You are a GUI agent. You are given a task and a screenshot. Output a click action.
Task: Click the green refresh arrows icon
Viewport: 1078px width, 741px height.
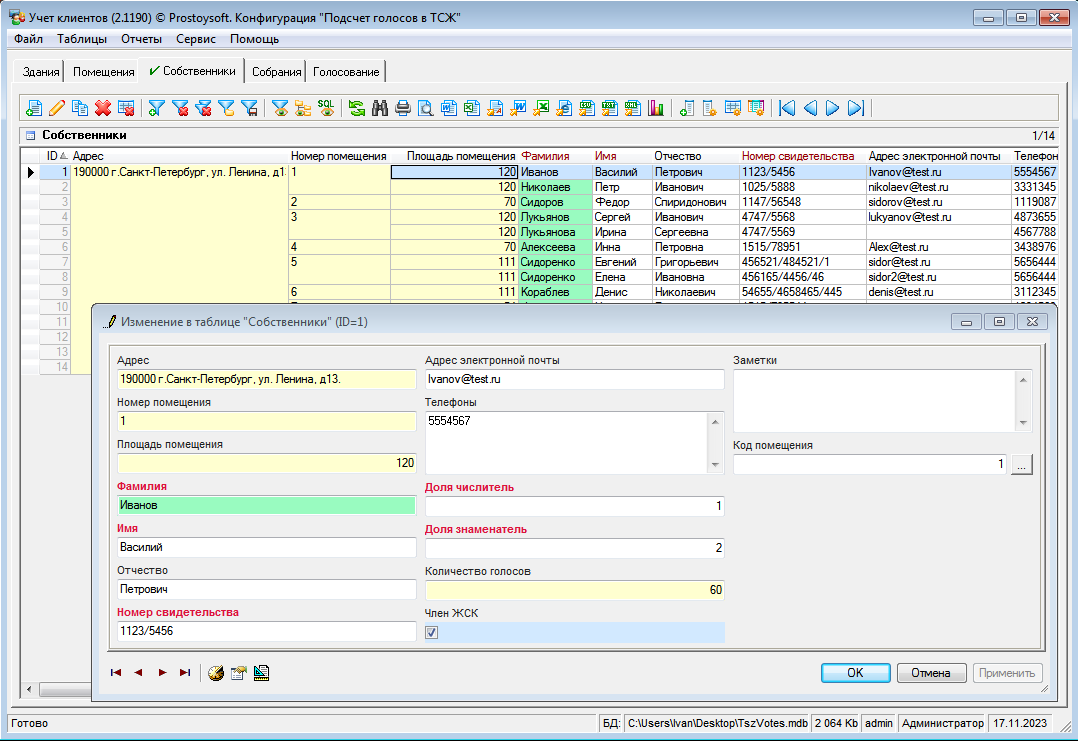coord(356,108)
